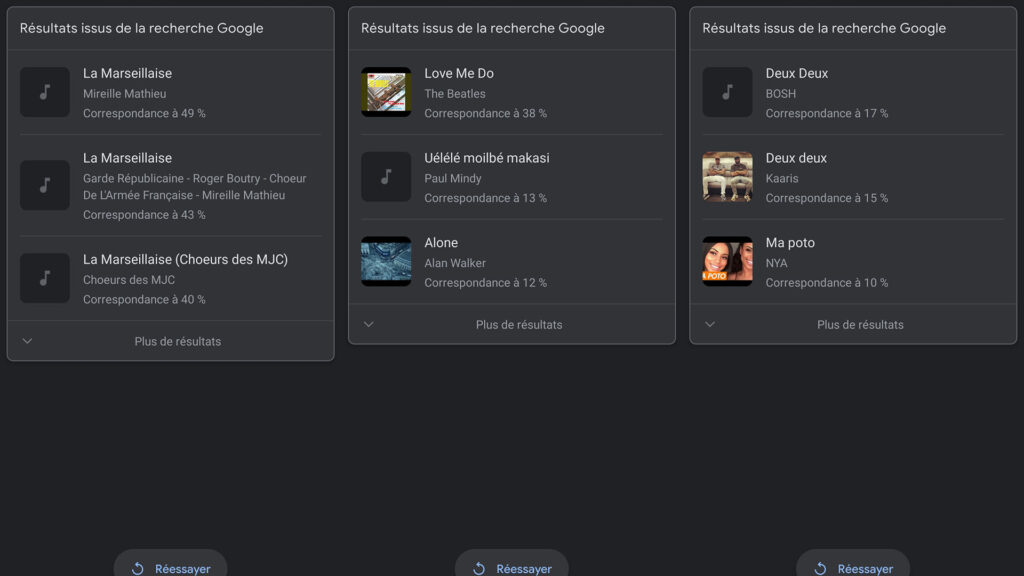The image size is (1024, 576).
Task: Open the Ma poto cover image
Action: [x=728, y=261]
